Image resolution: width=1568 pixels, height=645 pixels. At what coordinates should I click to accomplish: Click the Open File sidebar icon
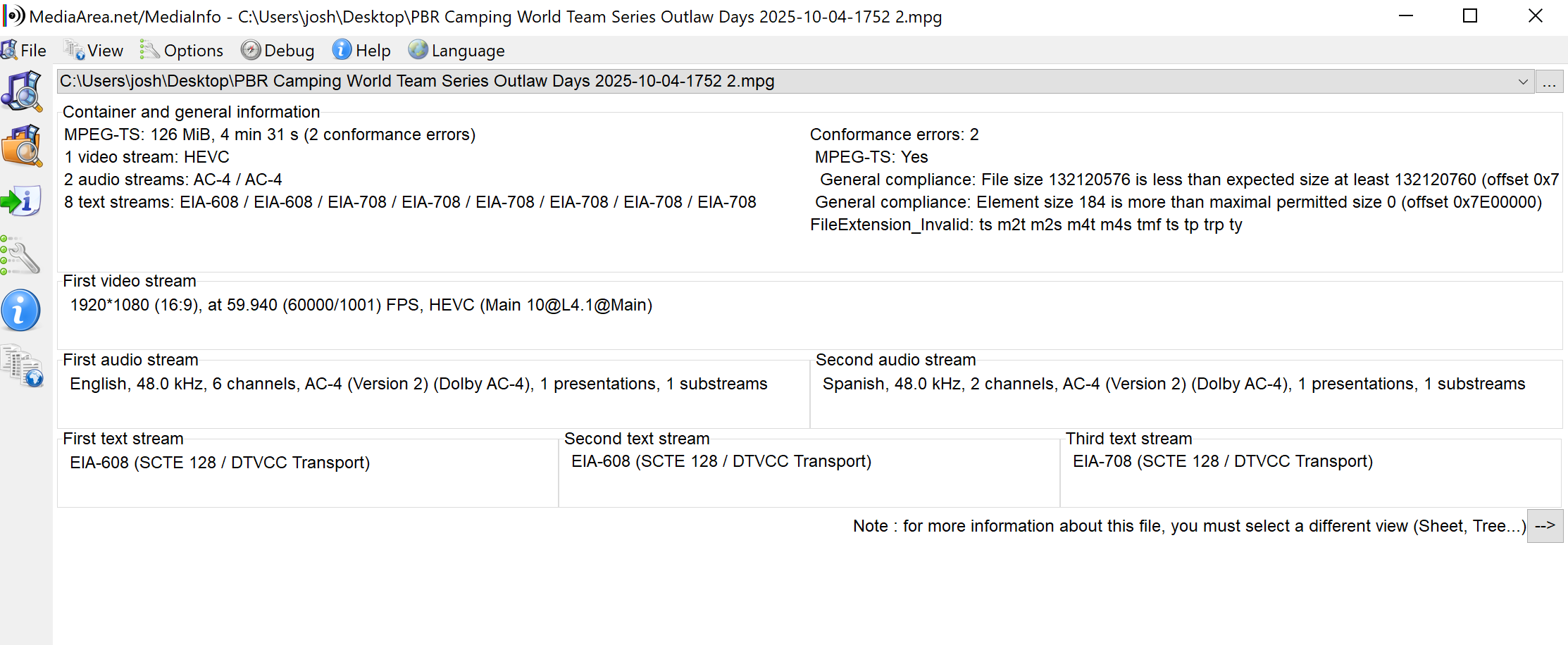coord(22,91)
